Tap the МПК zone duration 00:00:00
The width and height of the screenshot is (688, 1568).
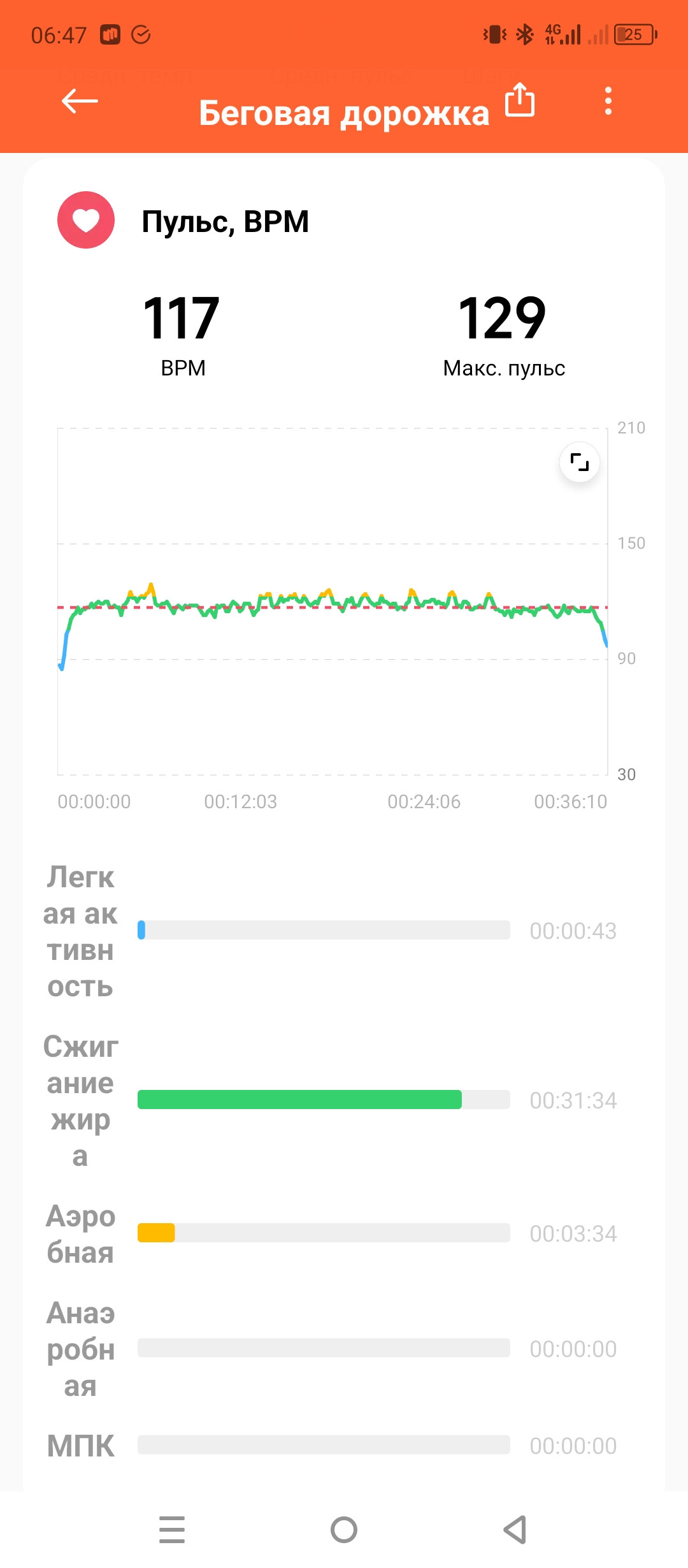pos(573,1446)
